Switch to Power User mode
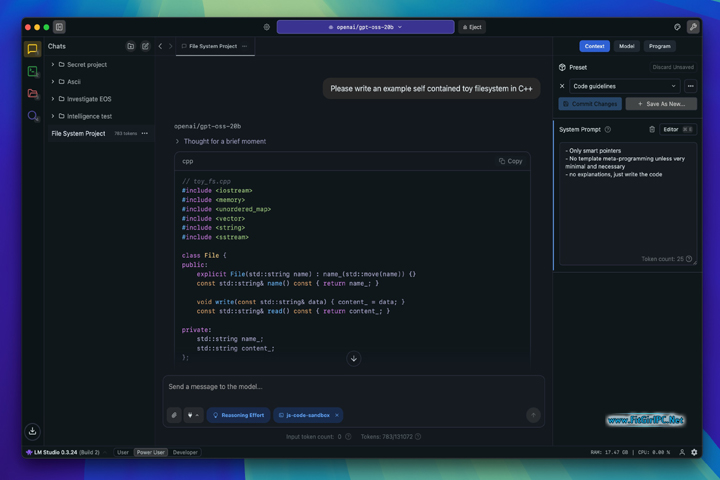The height and width of the screenshot is (480, 720). coord(151,452)
